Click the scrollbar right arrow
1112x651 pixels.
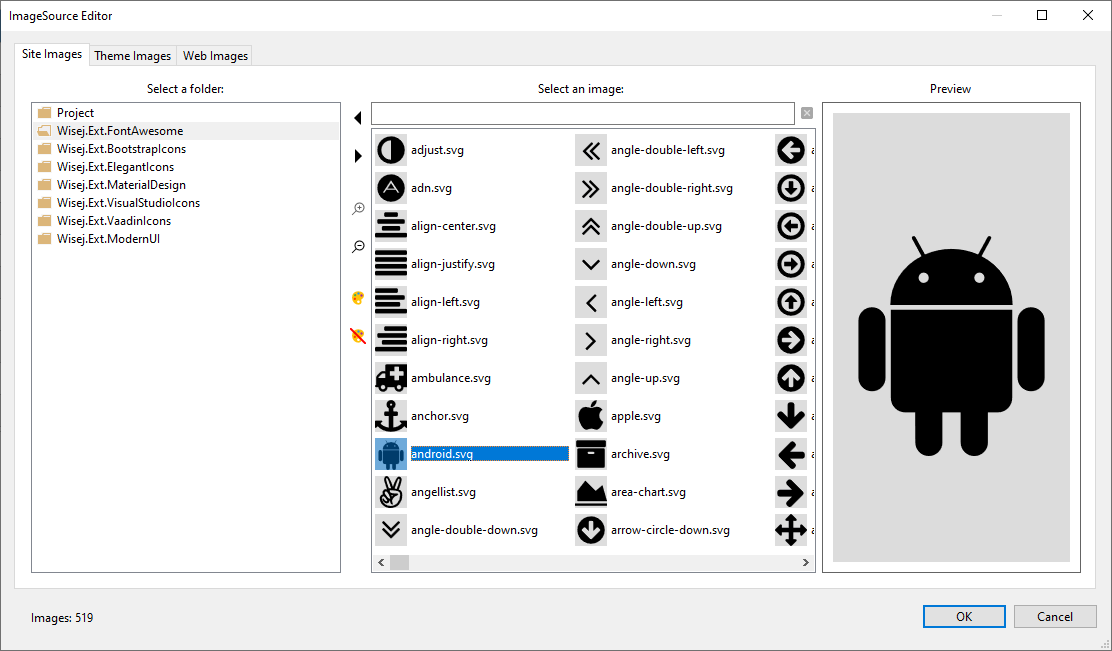point(806,562)
